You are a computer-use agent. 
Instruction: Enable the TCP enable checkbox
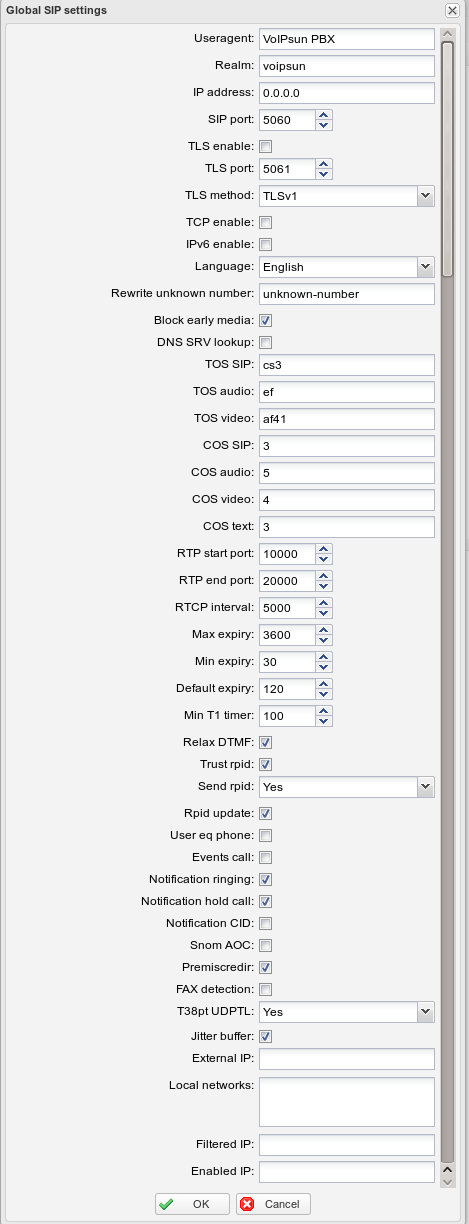click(x=266, y=222)
